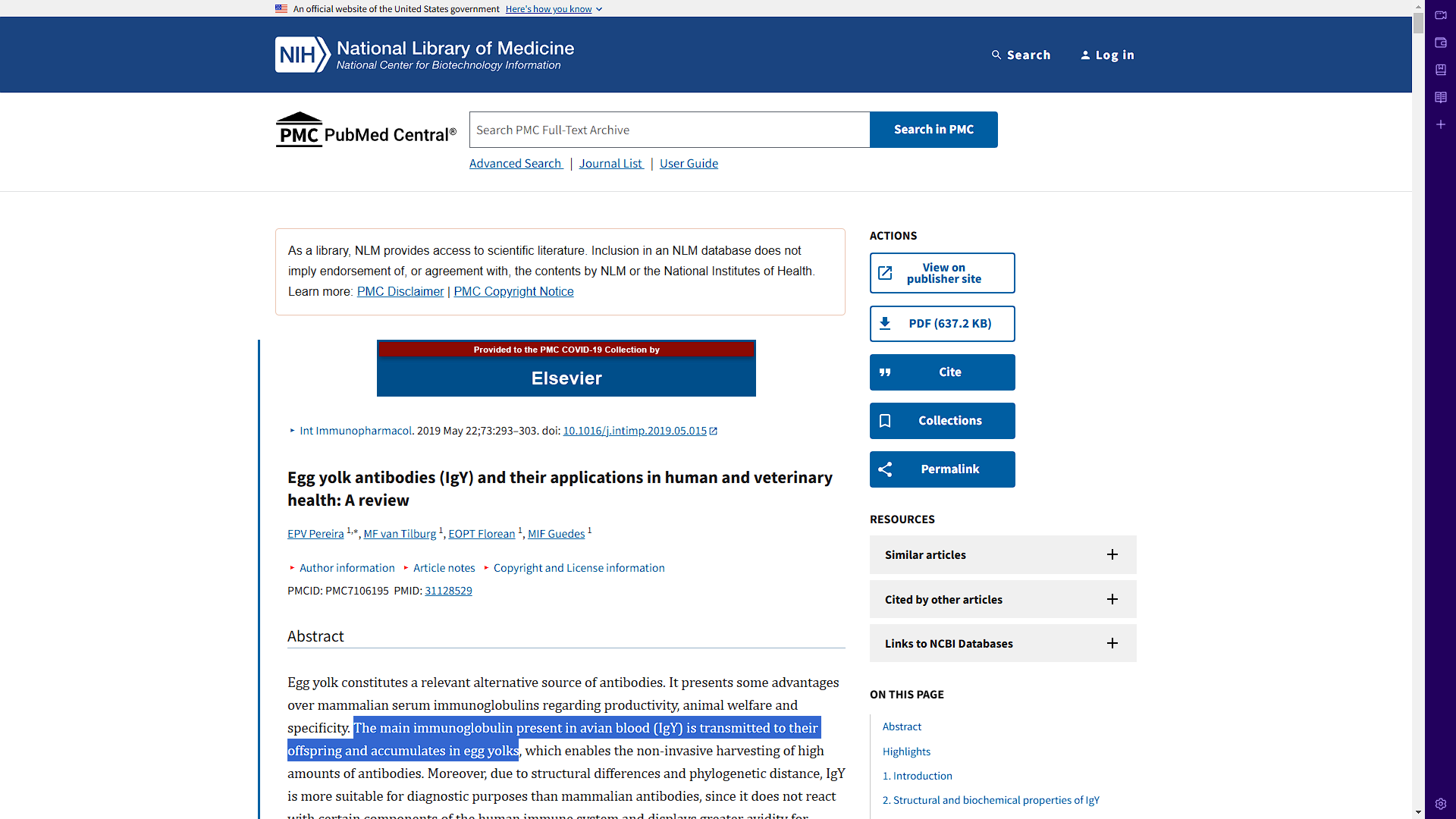Screen dimensions: 1456x819
Task: Expand the Cited by other articles section
Action: [x=1112, y=599]
